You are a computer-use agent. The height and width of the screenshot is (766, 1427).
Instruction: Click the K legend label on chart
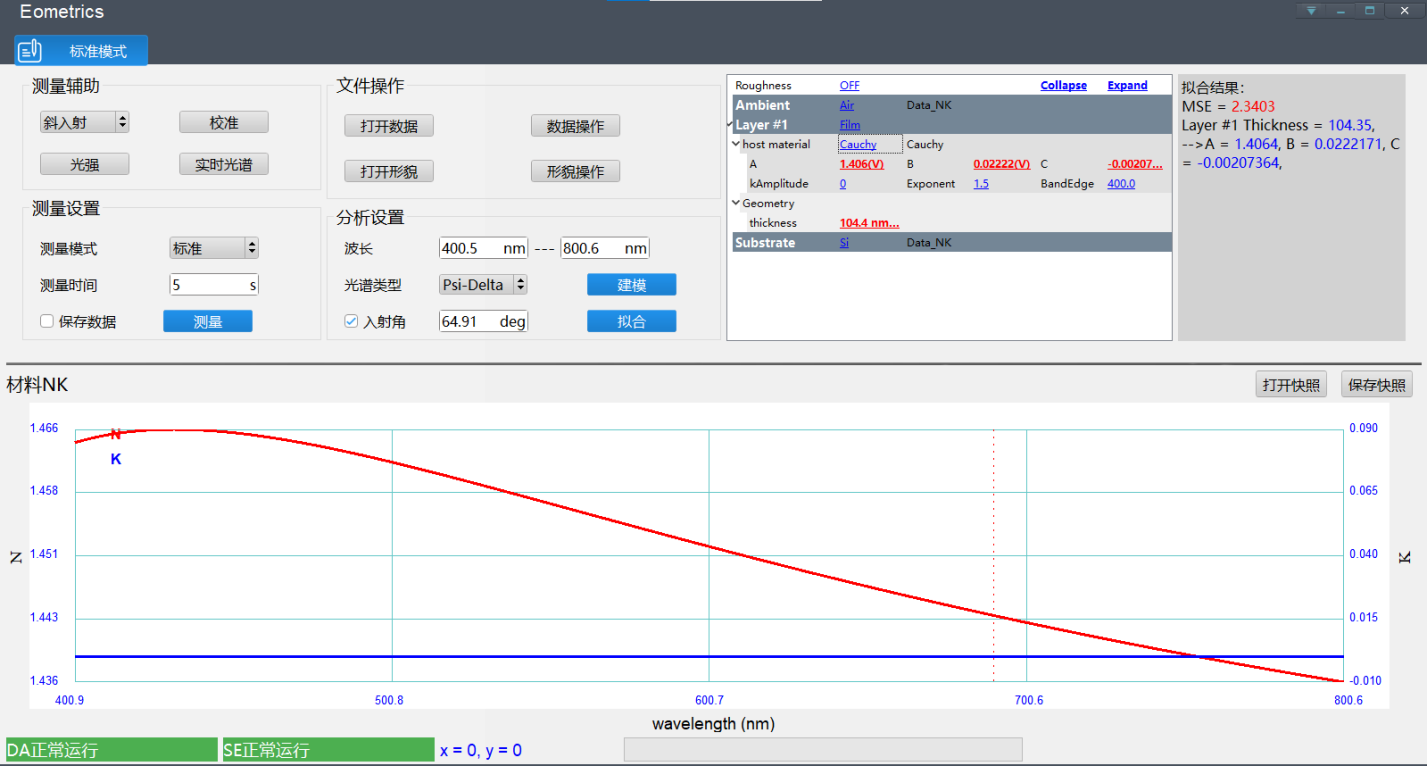pyautogui.click(x=116, y=459)
